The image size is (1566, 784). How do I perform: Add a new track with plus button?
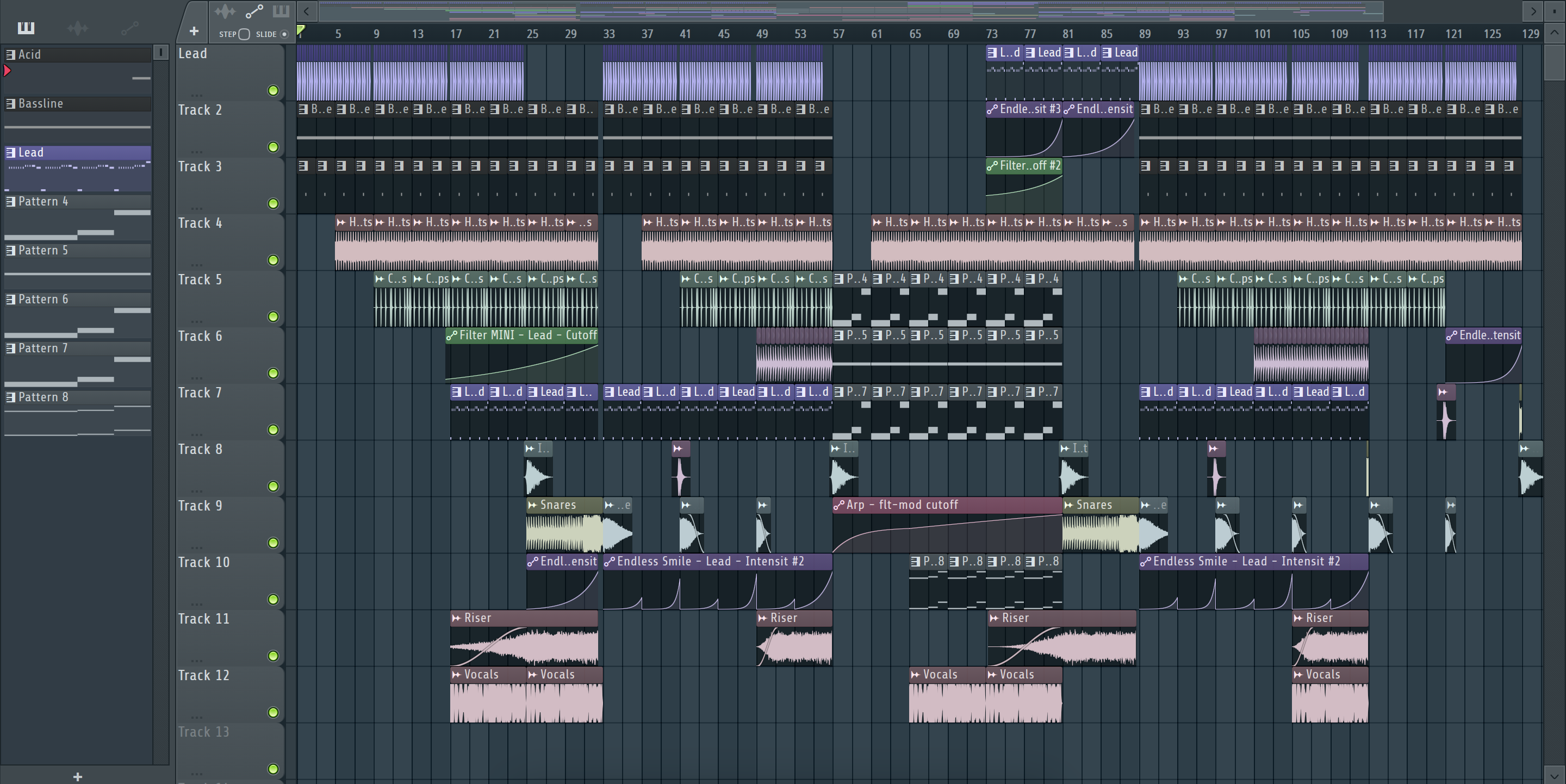click(194, 31)
